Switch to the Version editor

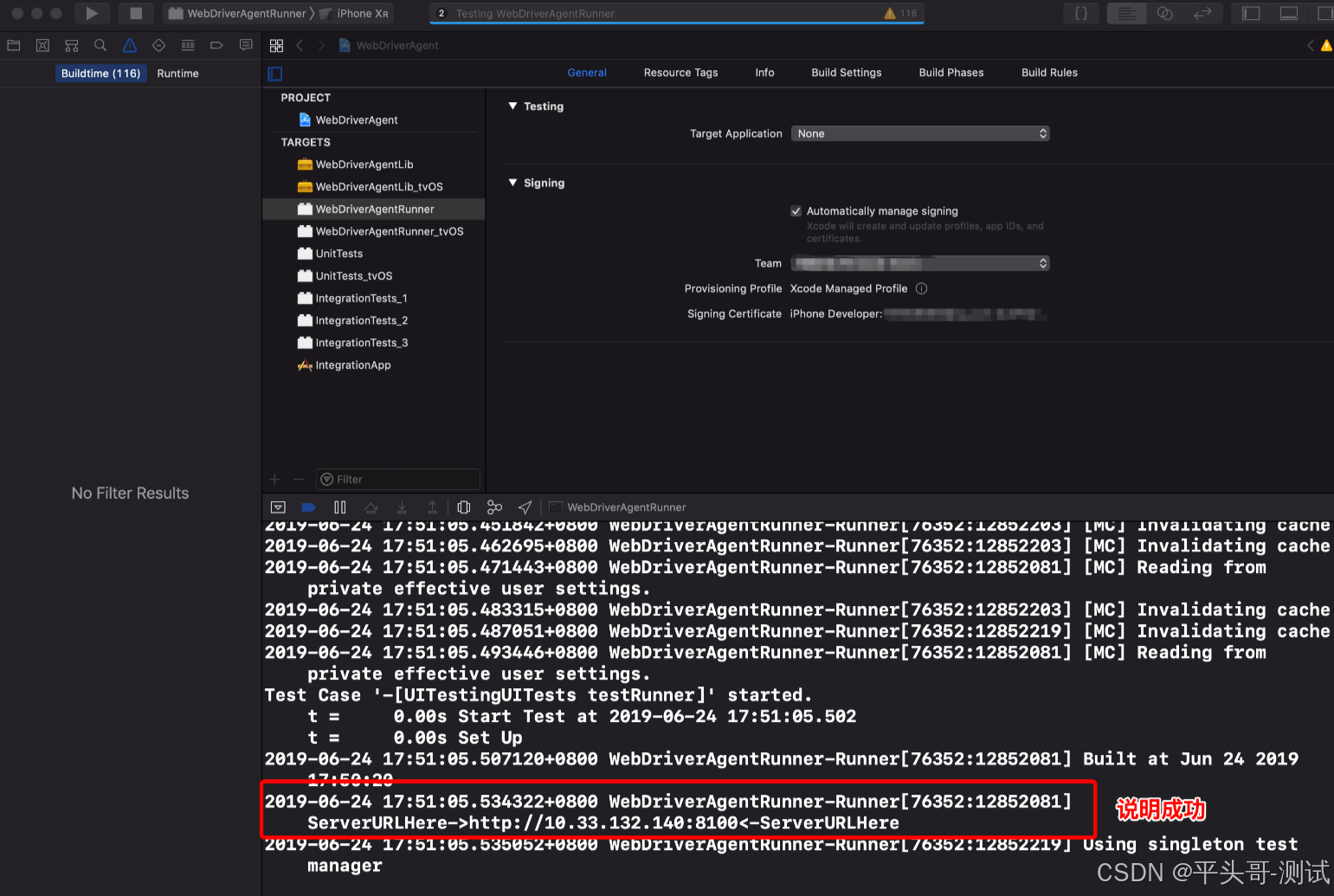click(1202, 13)
